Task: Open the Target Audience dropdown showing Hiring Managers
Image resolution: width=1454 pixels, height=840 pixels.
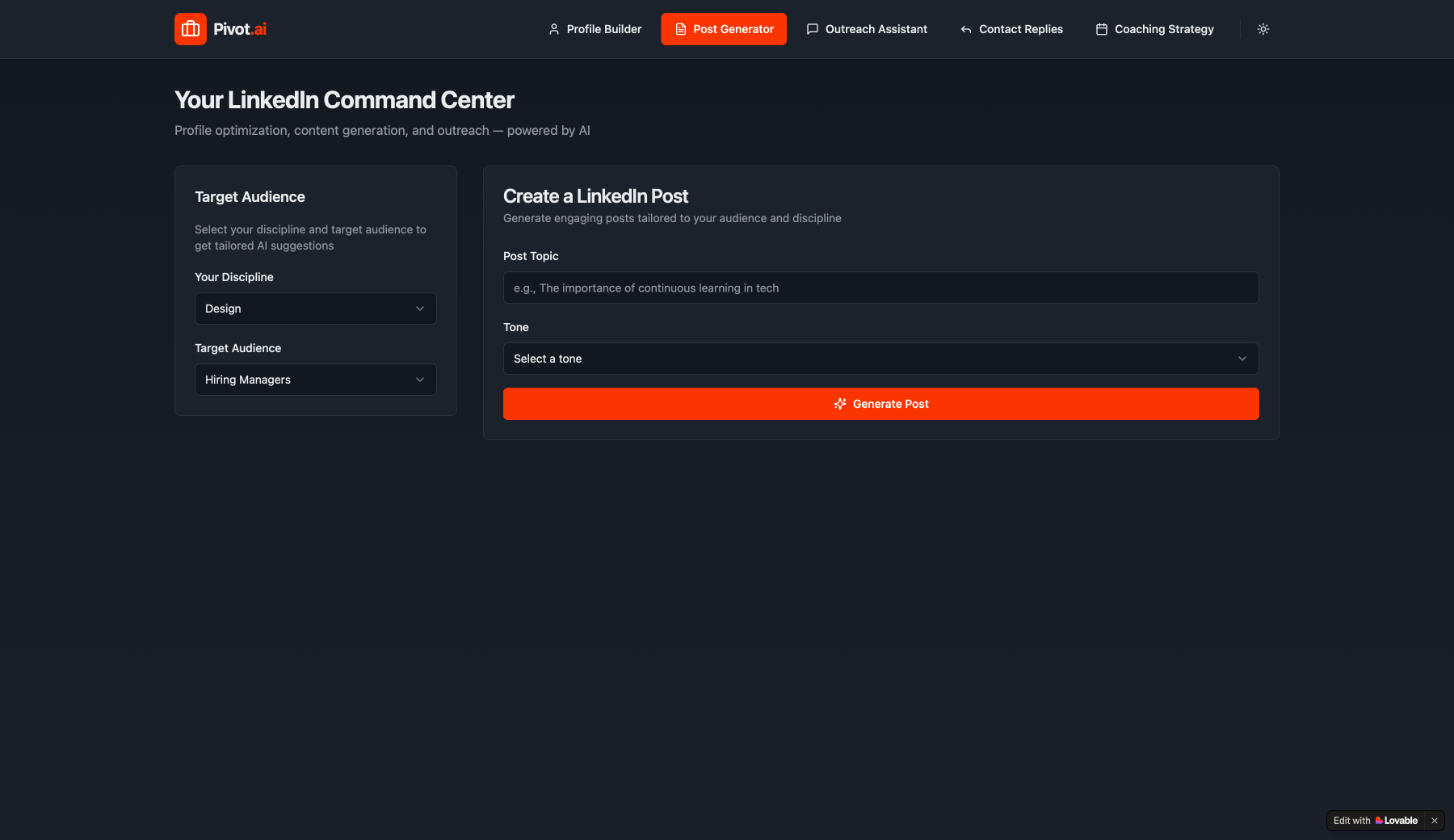Action: pyautogui.click(x=316, y=380)
